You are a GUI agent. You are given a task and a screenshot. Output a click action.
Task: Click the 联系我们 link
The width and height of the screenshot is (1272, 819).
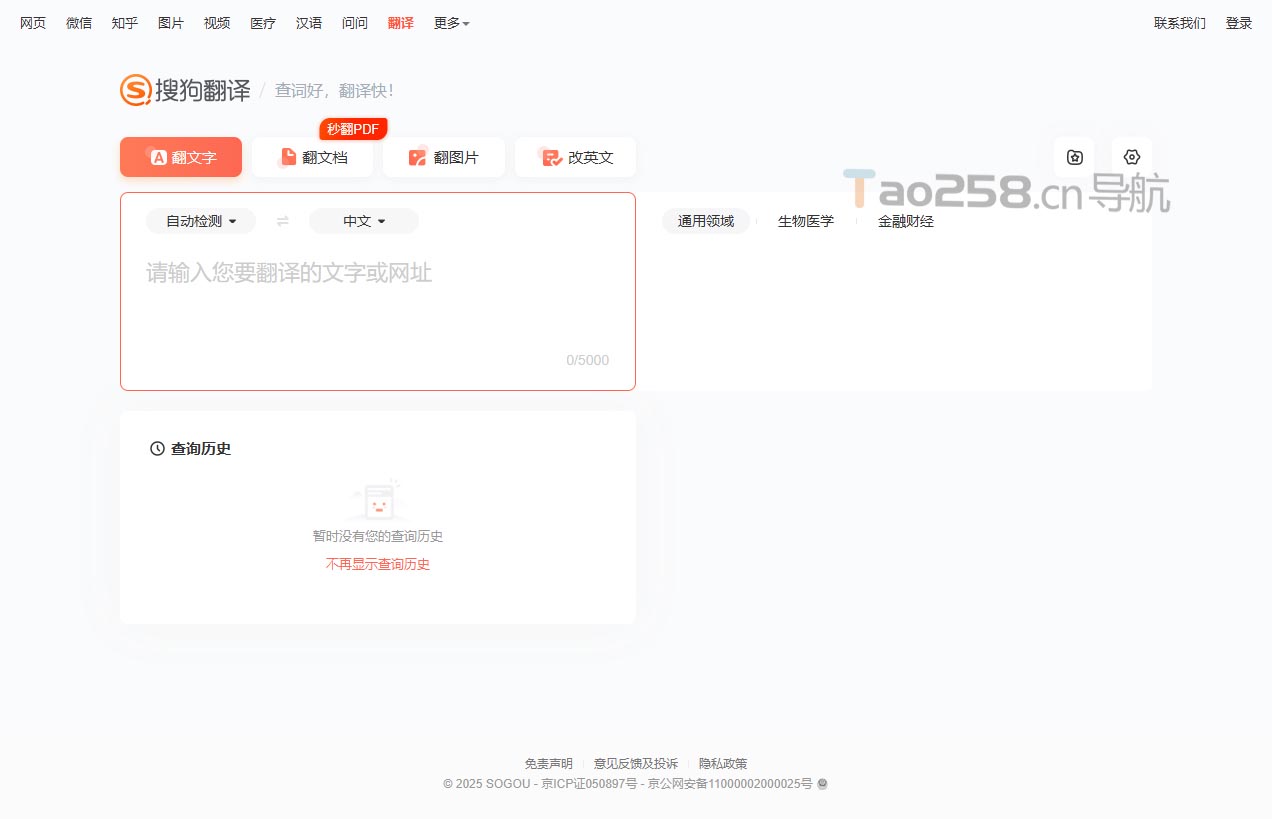click(1180, 23)
